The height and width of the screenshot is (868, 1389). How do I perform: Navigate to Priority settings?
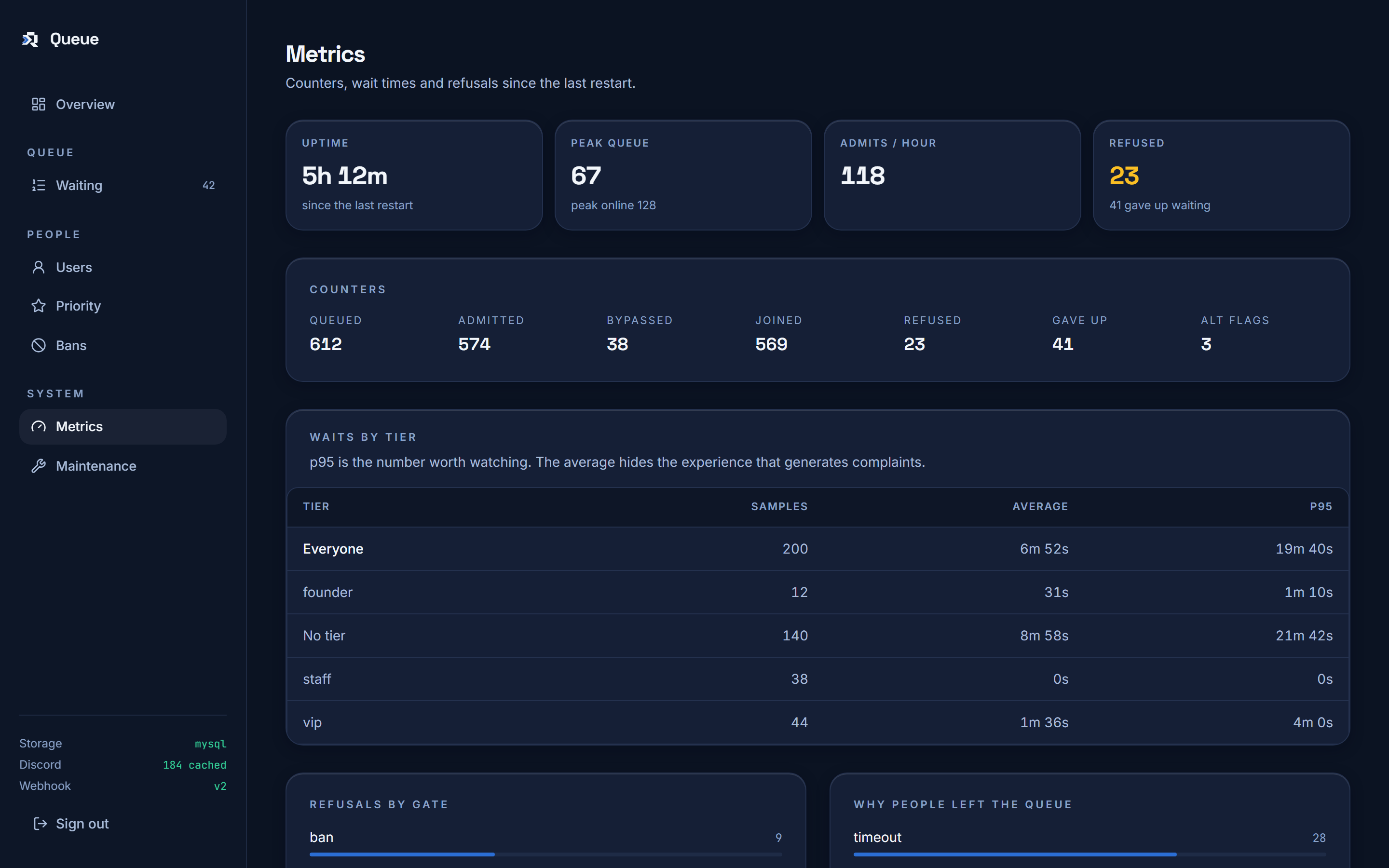pos(123,305)
